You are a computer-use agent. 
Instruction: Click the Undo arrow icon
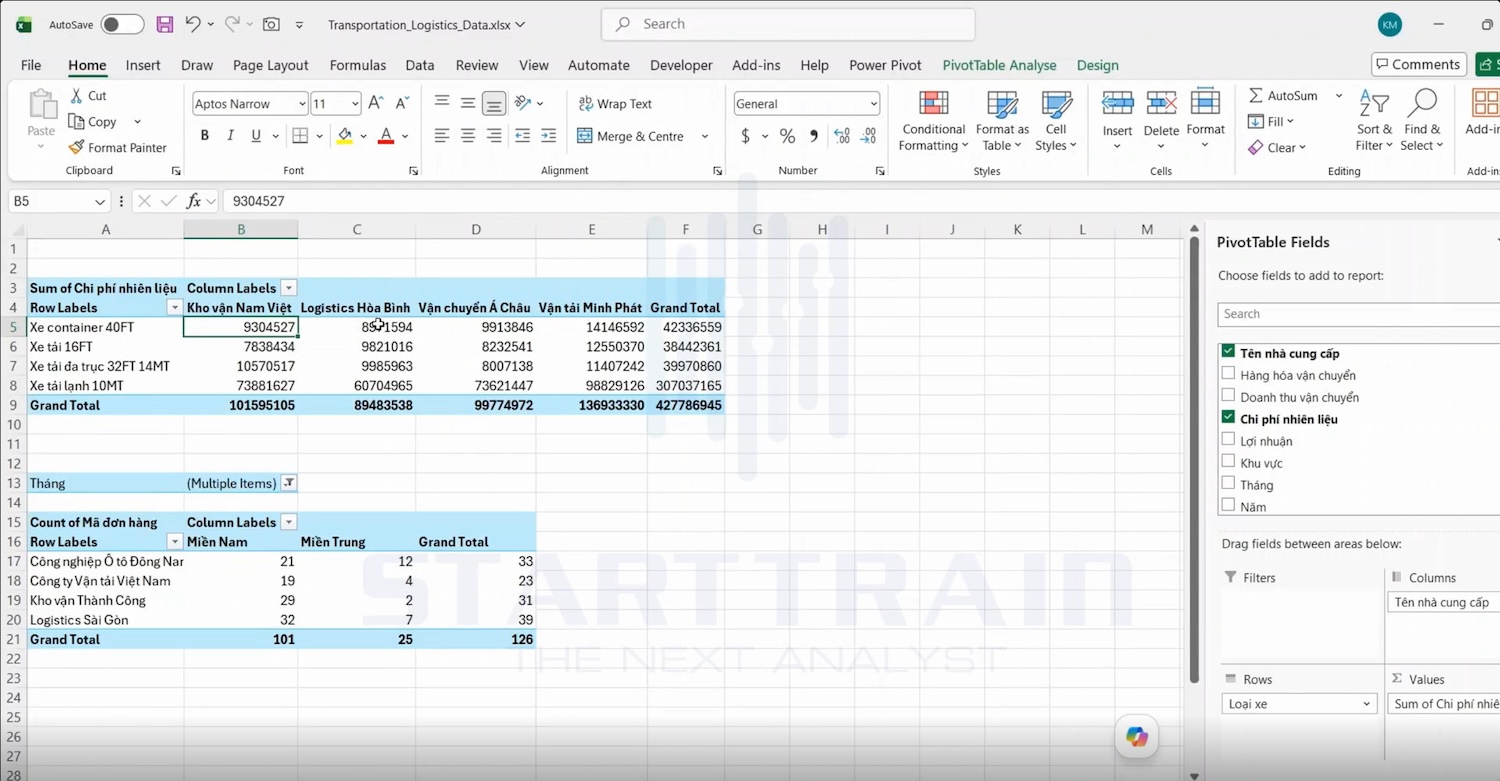click(193, 24)
